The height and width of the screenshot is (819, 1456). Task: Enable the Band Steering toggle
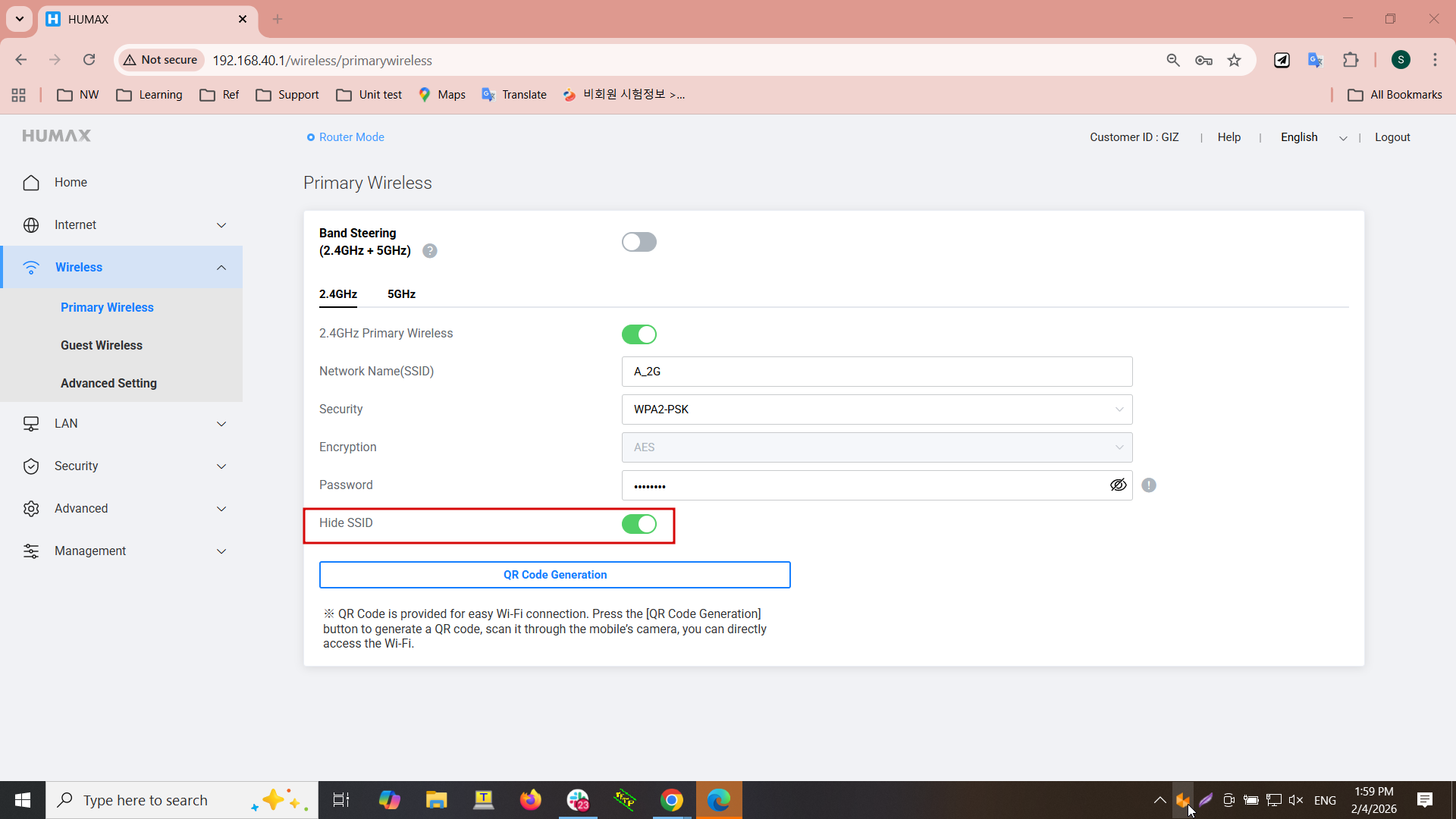639,242
